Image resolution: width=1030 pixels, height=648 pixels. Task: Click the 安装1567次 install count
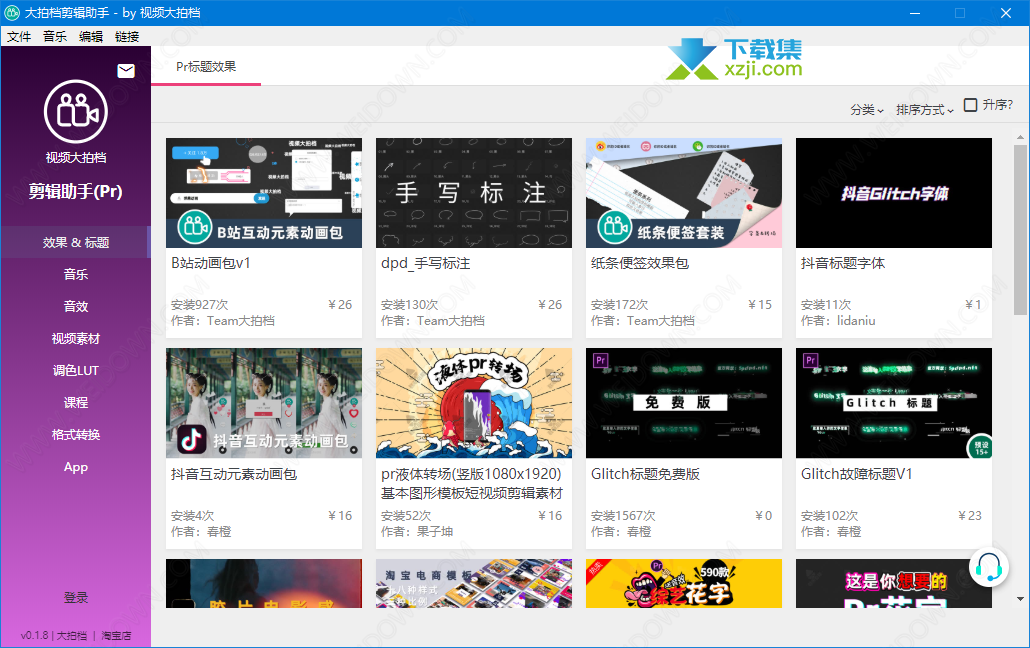623,516
